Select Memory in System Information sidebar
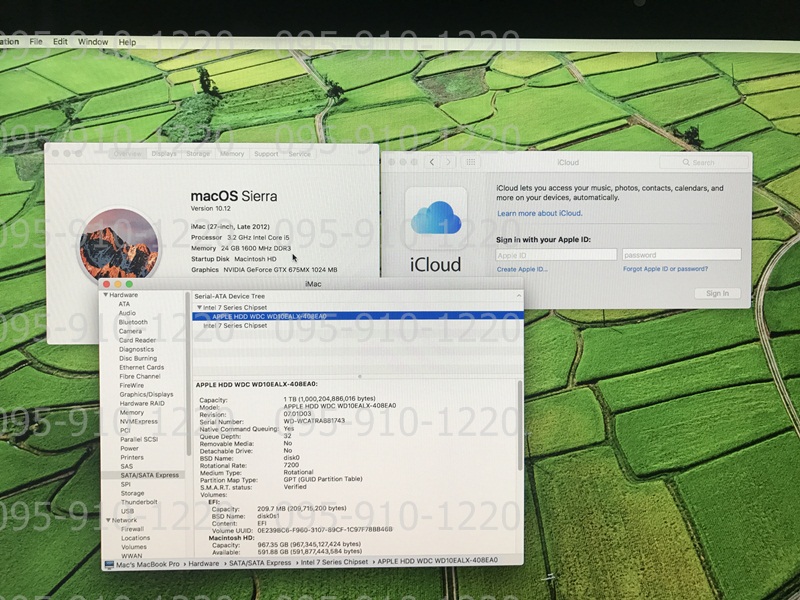This screenshot has height=600, width=800. coord(132,412)
